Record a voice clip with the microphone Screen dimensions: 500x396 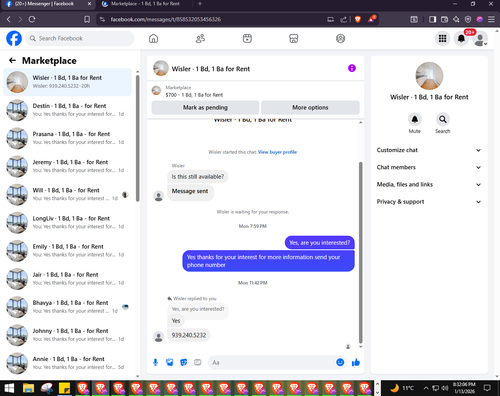[155, 362]
